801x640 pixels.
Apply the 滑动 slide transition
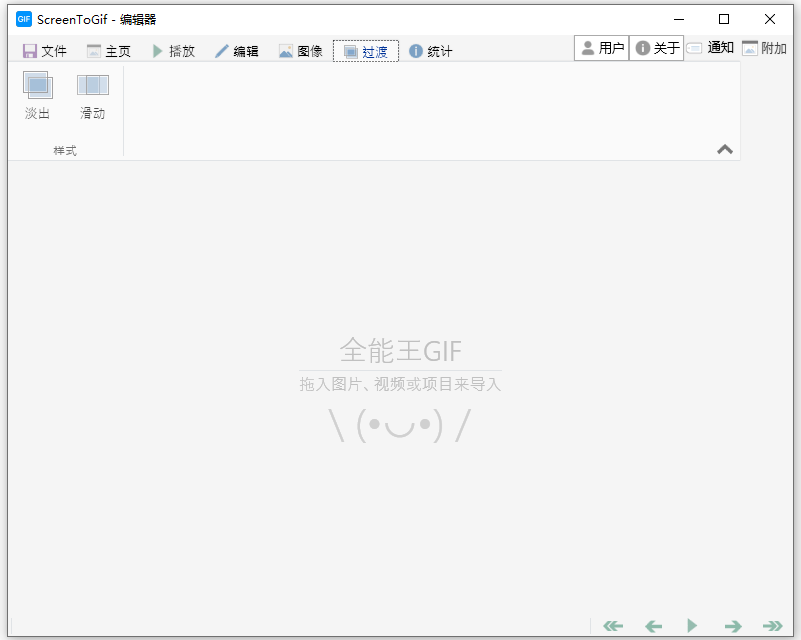[x=92, y=96]
